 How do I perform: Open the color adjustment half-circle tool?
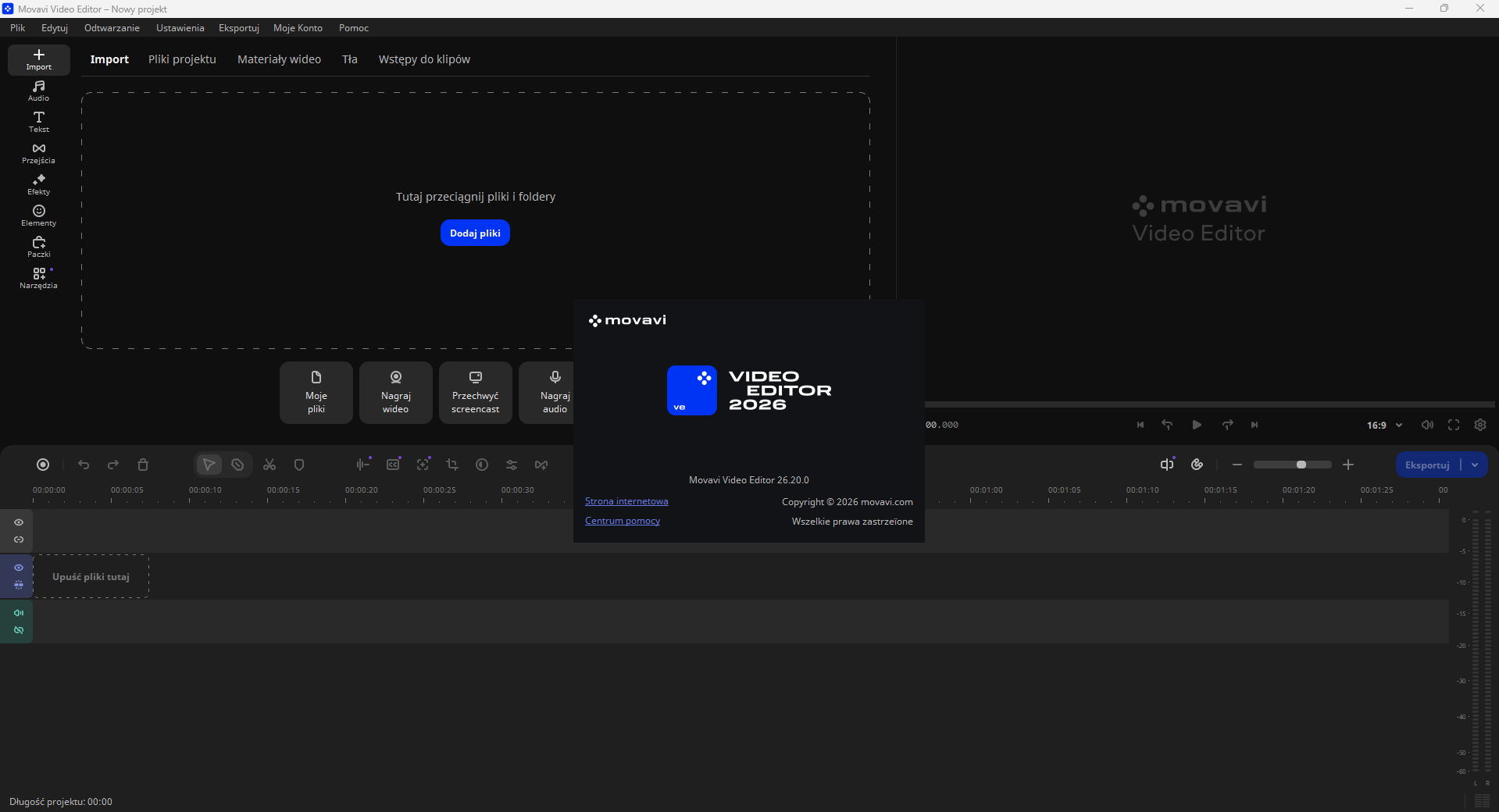point(482,465)
